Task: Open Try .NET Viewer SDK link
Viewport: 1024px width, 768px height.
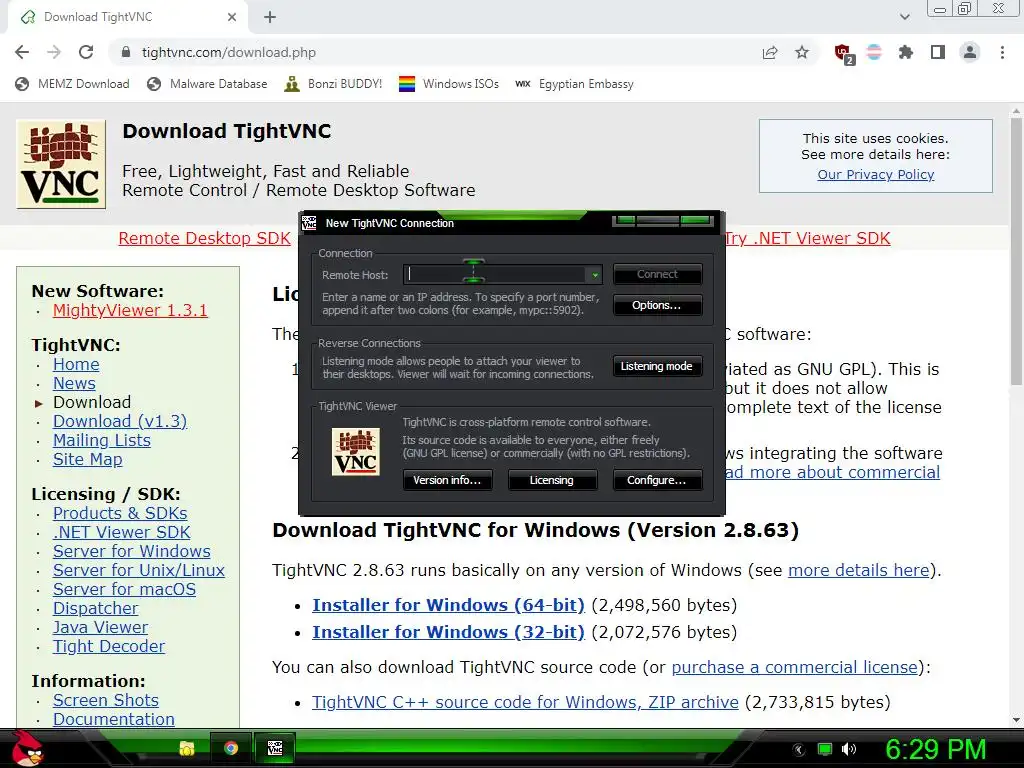Action: point(807,238)
